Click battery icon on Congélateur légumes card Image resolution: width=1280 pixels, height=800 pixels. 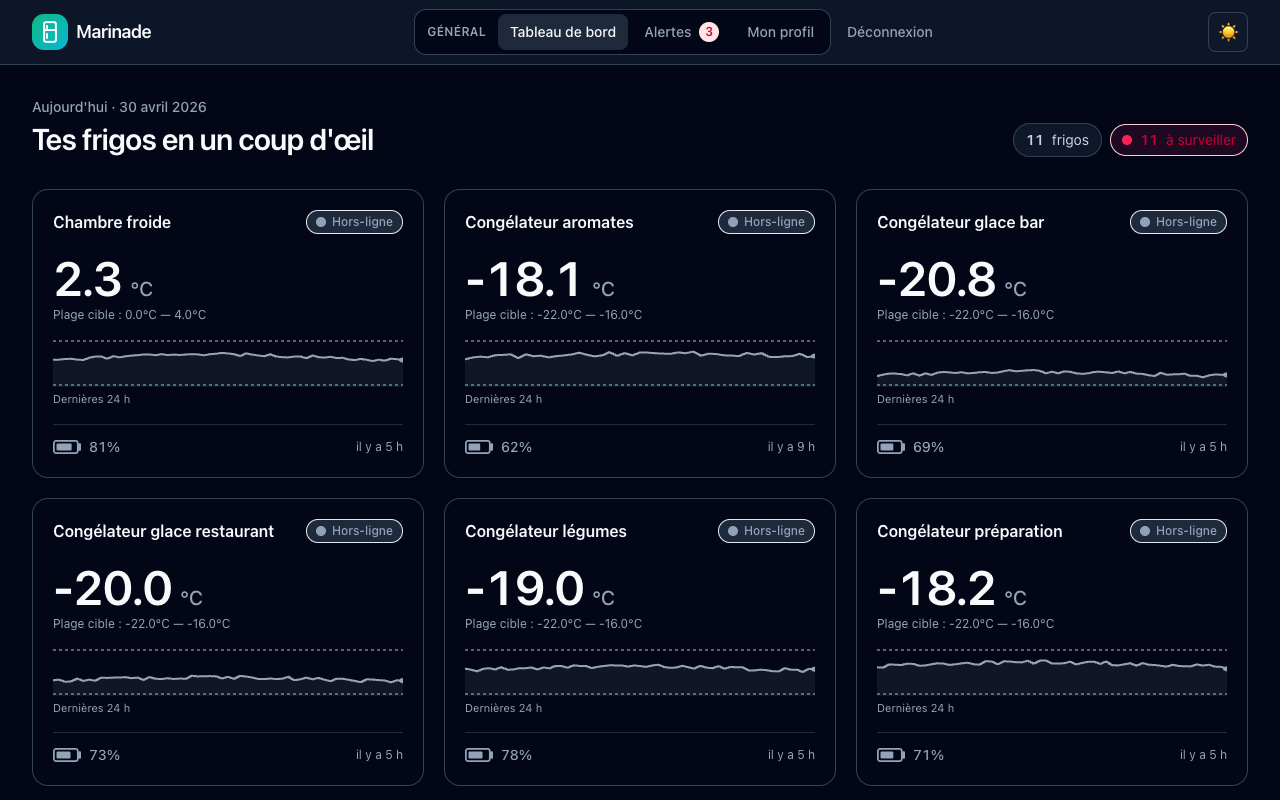479,755
